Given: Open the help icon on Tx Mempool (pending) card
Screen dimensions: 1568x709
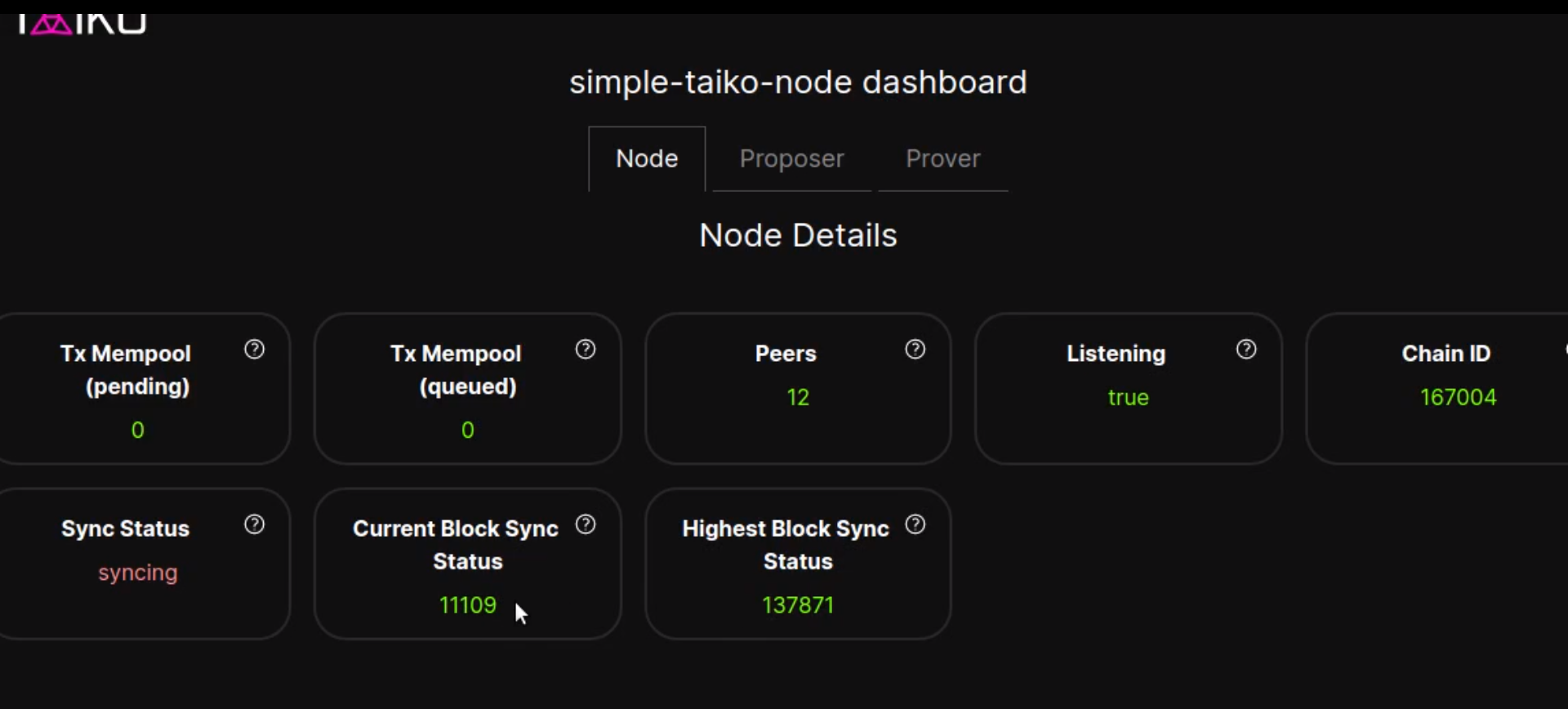Looking at the screenshot, I should pos(255,350).
